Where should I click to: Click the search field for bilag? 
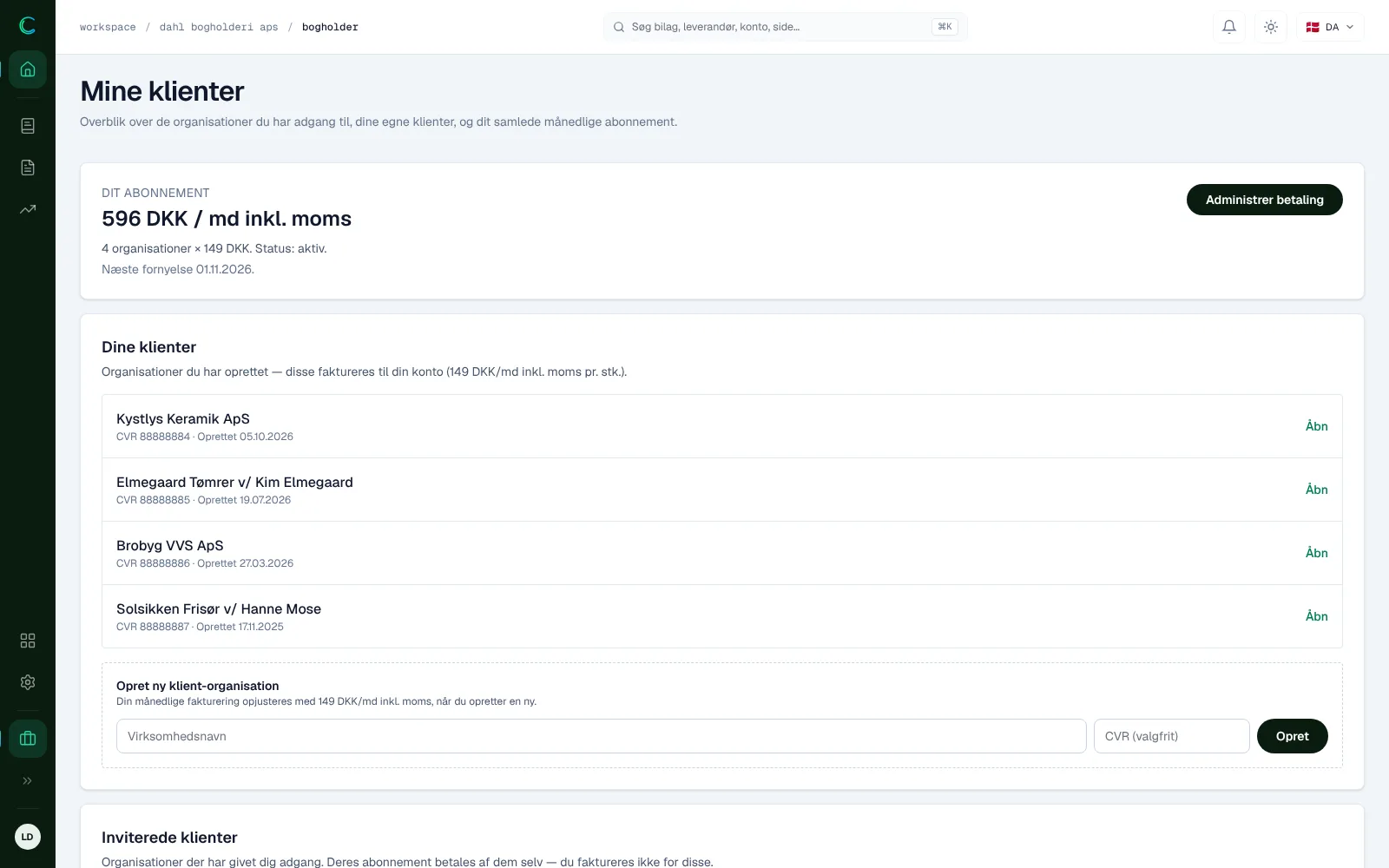coord(785,27)
